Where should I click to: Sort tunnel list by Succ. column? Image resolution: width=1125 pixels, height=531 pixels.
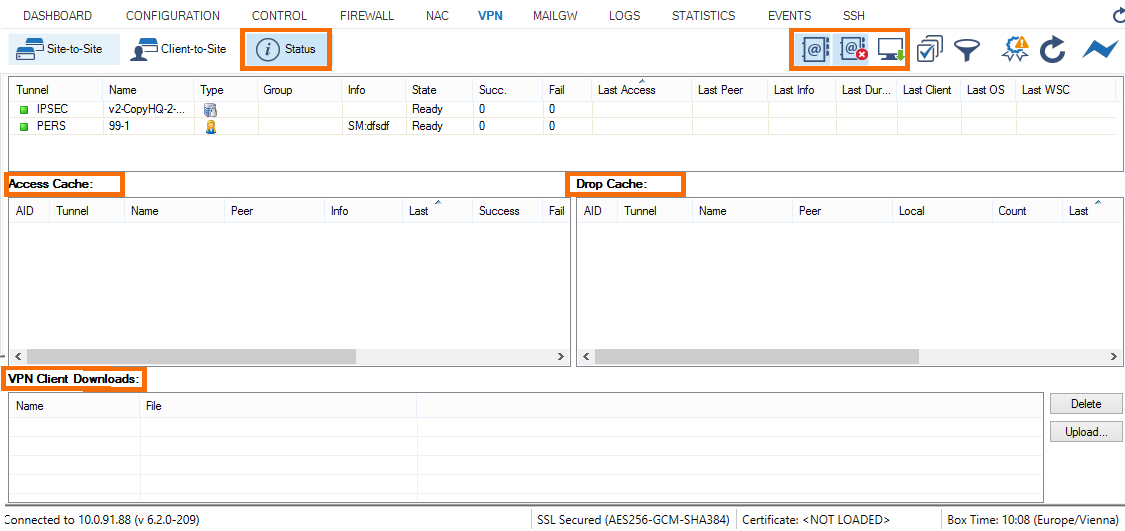[508, 90]
